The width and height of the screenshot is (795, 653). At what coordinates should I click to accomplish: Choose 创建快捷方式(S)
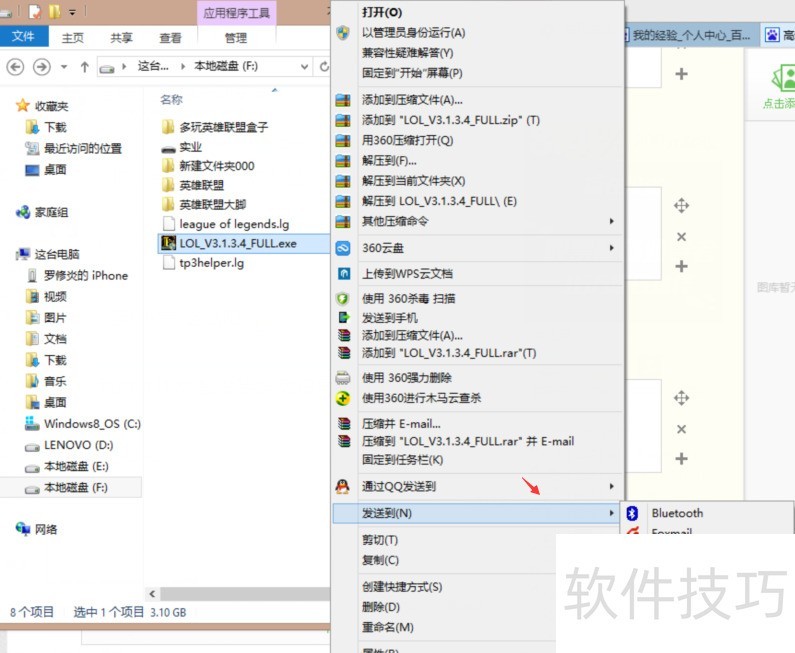click(x=402, y=587)
